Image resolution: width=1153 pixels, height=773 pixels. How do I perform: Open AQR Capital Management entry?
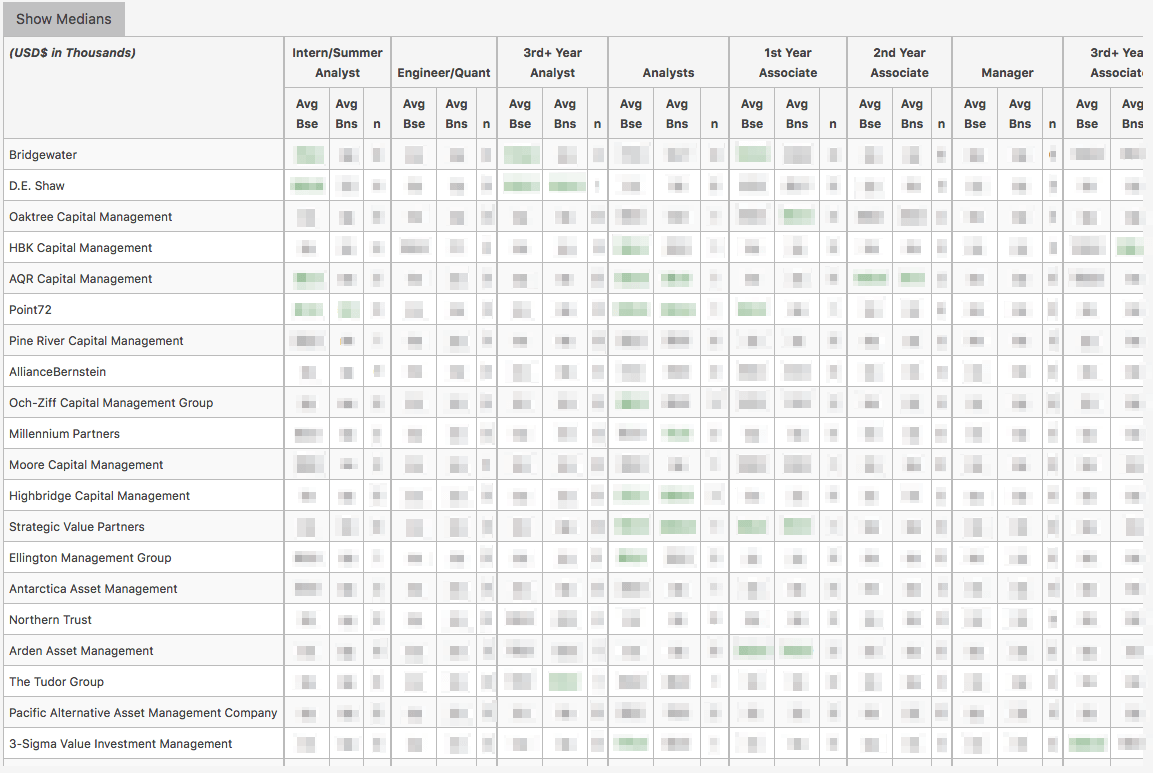pos(81,279)
